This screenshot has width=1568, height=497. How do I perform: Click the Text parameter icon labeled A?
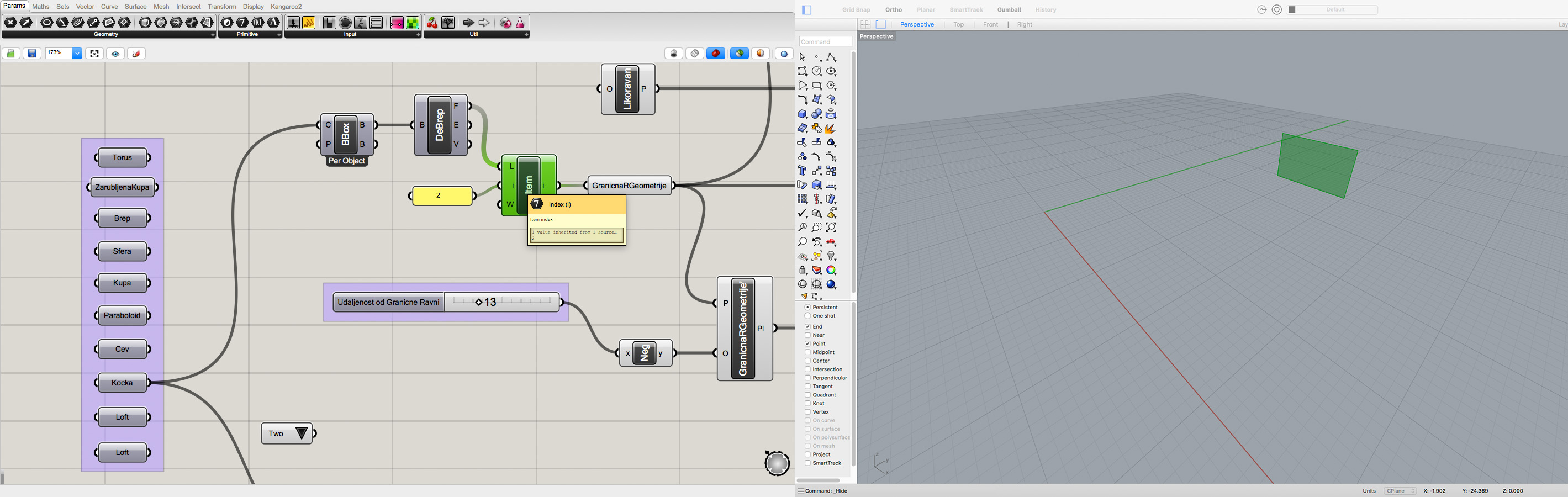click(x=274, y=23)
